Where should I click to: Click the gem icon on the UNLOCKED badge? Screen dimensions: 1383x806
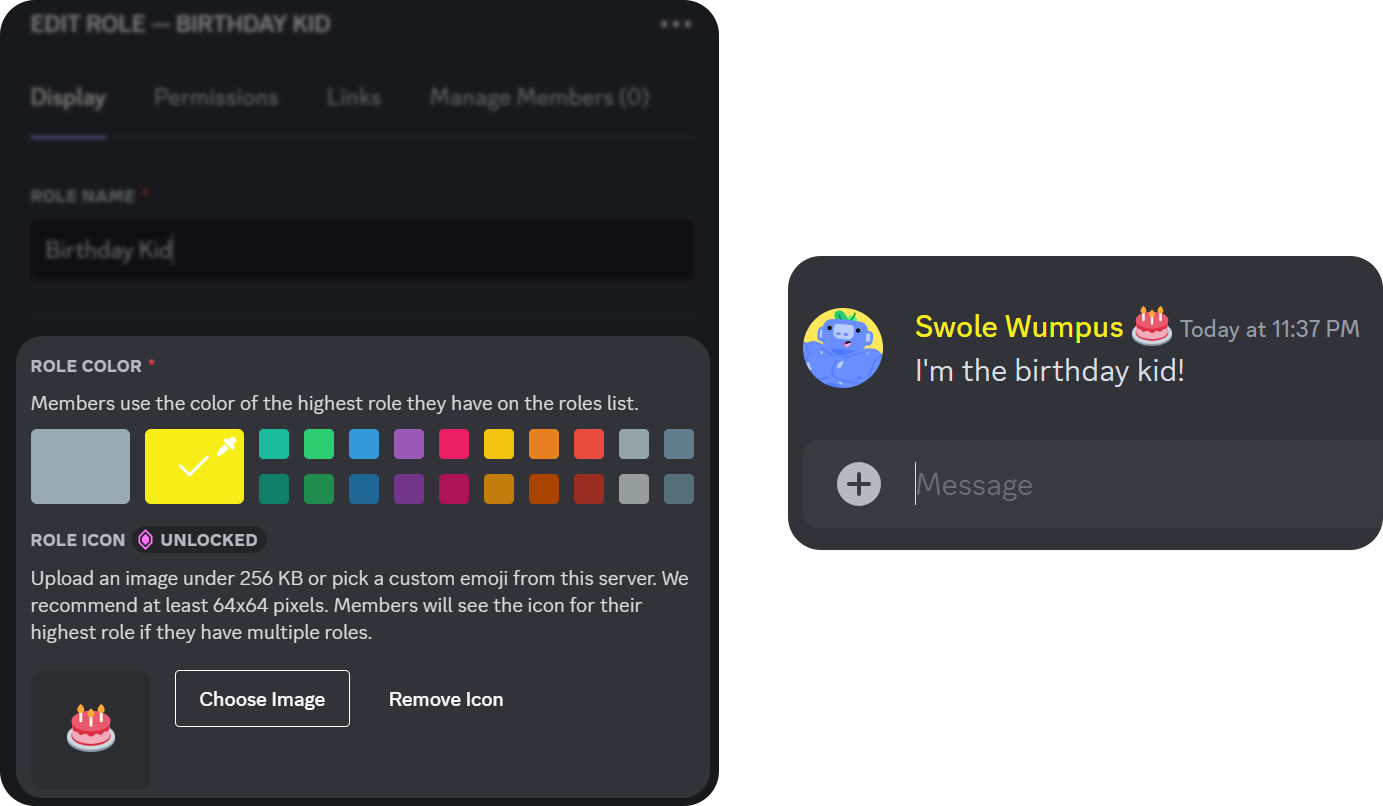[146, 539]
